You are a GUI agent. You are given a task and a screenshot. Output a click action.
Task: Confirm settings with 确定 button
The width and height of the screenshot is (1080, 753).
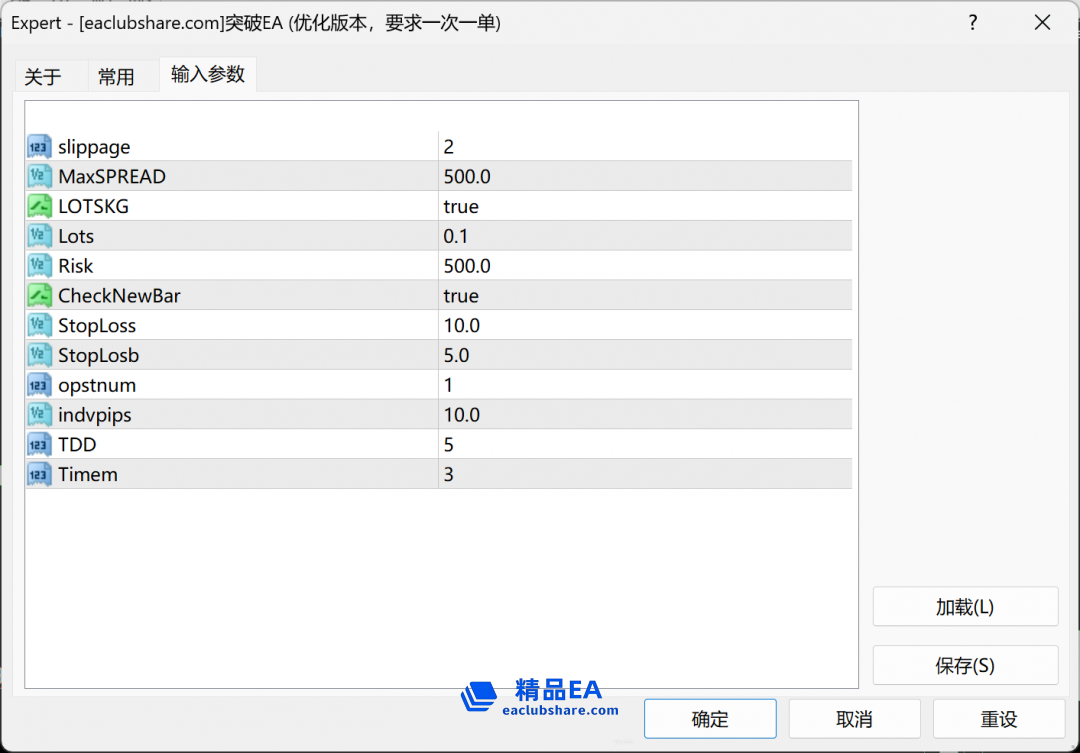(x=710, y=719)
